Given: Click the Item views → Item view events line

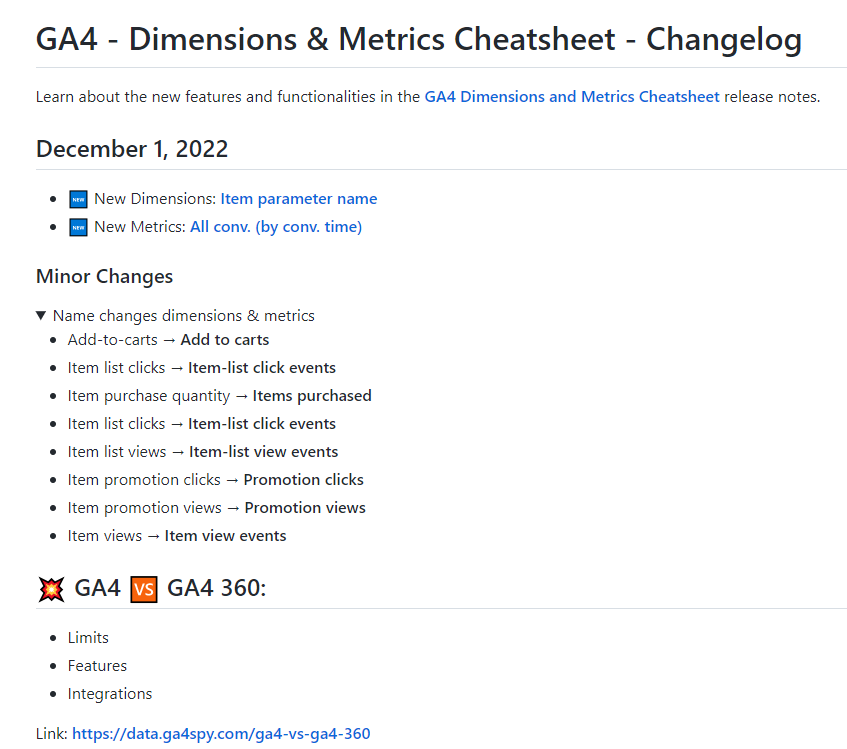Looking at the screenshot, I should [x=177, y=536].
